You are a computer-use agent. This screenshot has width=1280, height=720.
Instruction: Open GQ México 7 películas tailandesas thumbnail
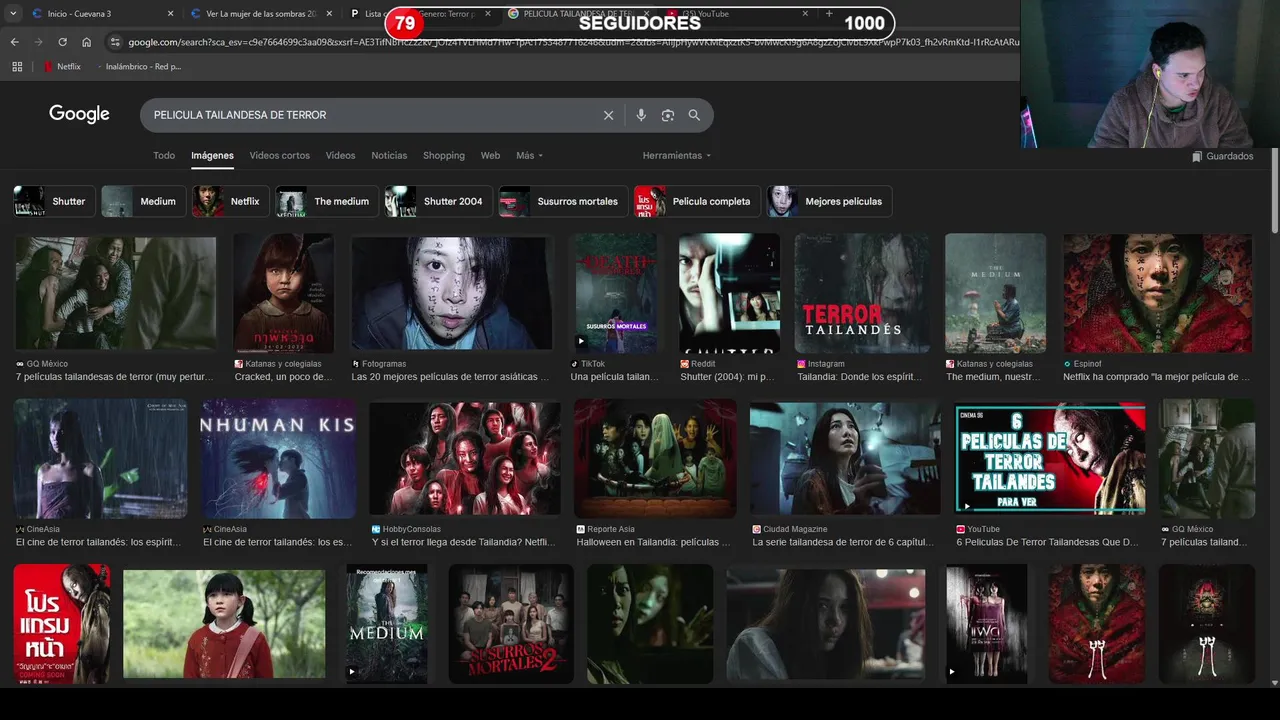[x=116, y=293]
